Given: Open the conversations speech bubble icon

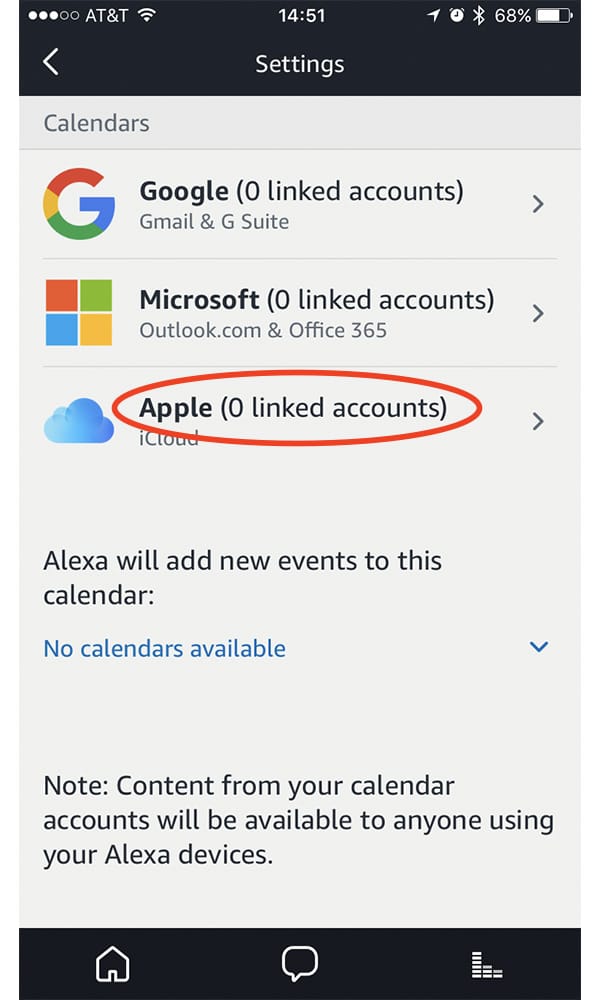Looking at the screenshot, I should (x=299, y=964).
